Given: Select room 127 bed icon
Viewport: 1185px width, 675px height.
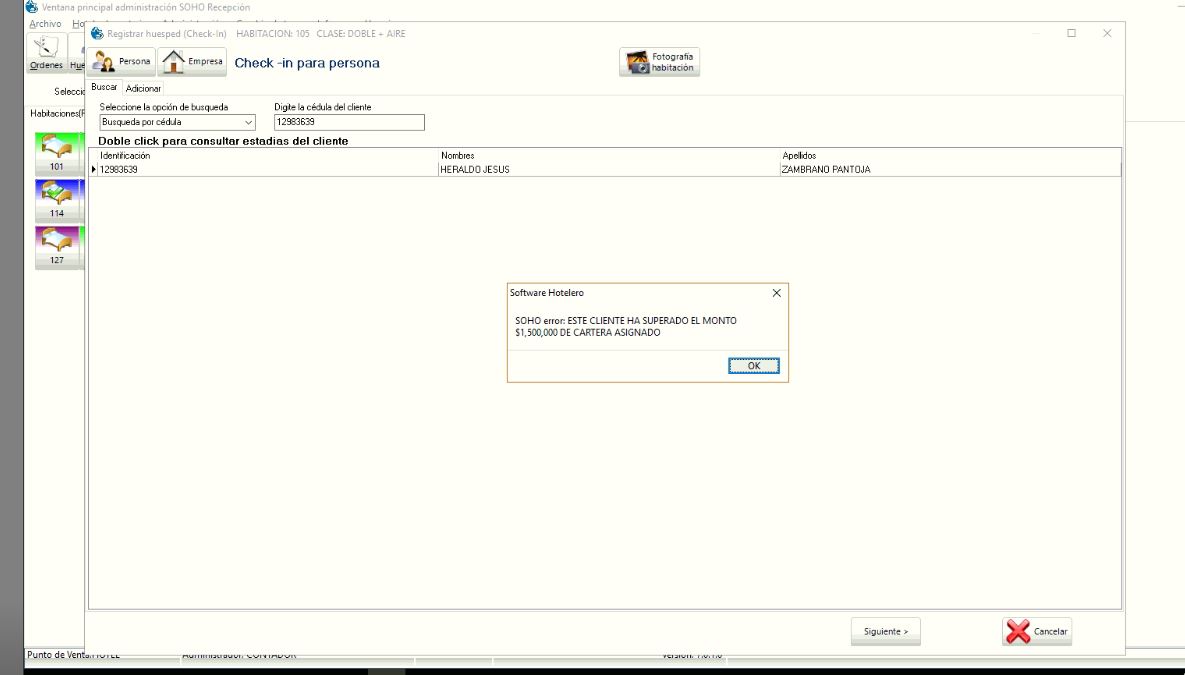Looking at the screenshot, I should [56, 246].
